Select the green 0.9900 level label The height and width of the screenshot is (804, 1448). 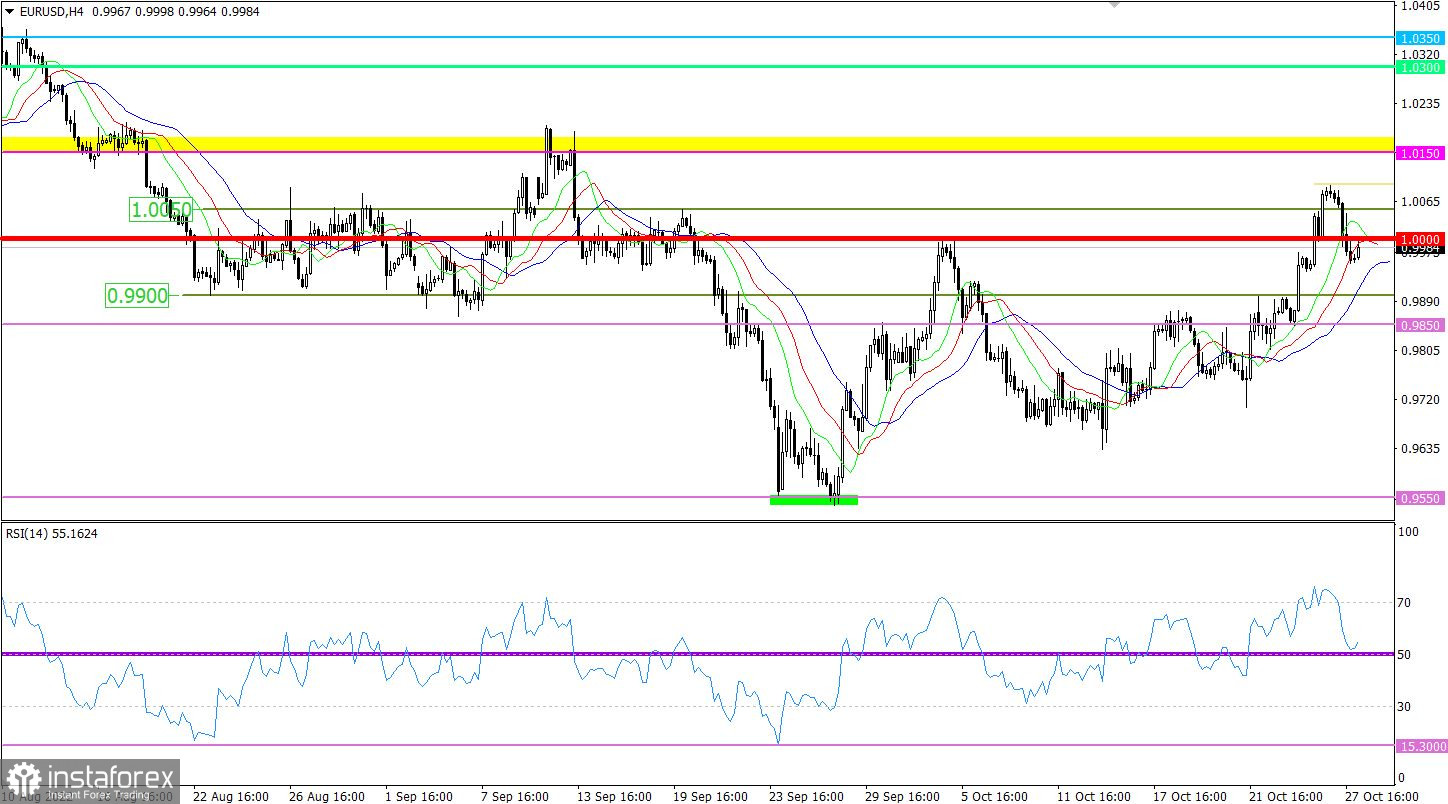pyautogui.click(x=138, y=295)
